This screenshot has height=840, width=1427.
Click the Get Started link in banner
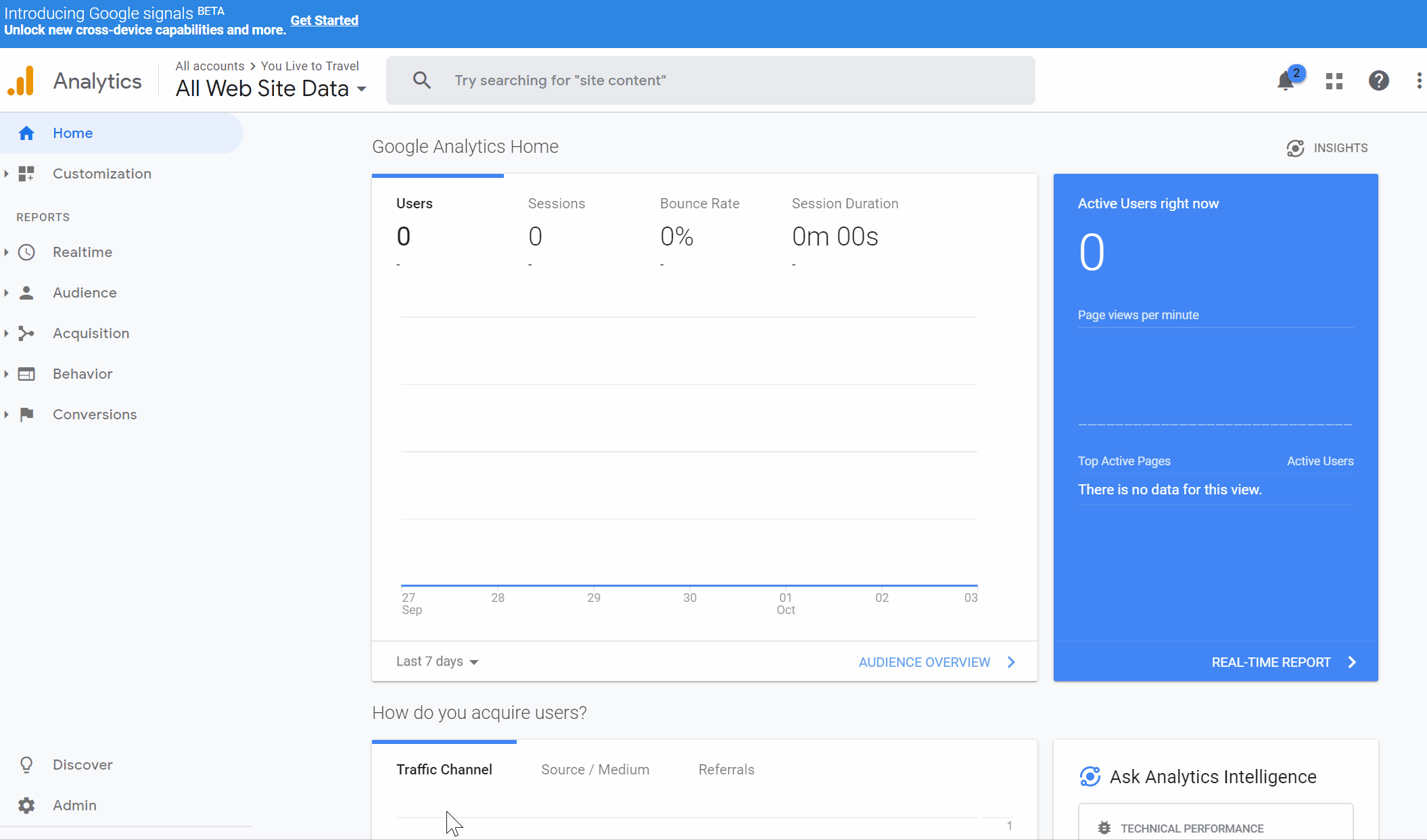(x=325, y=20)
